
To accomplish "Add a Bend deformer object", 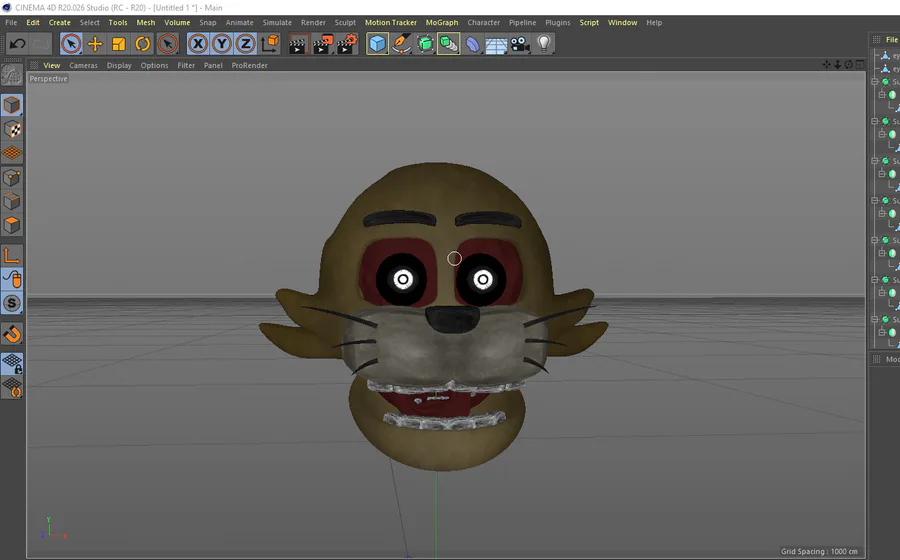I will [472, 44].
